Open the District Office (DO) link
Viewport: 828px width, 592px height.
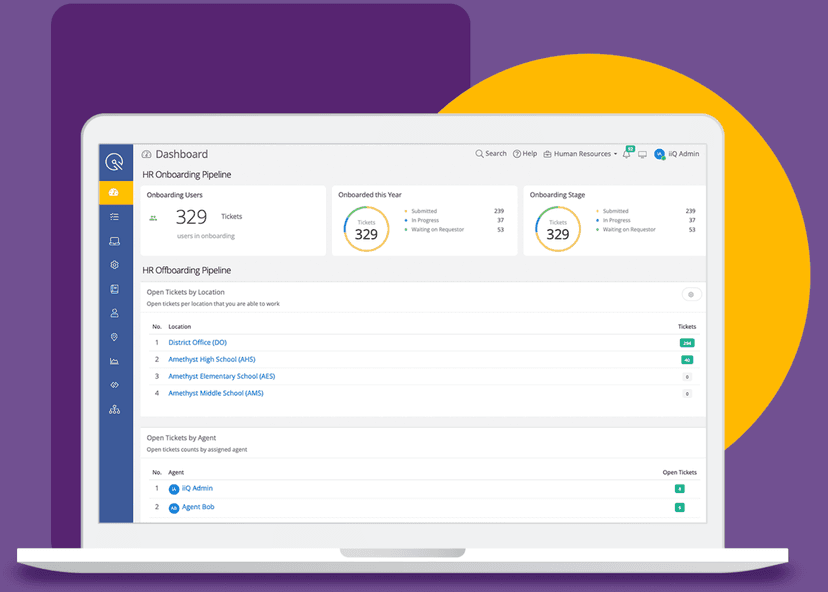coord(197,343)
